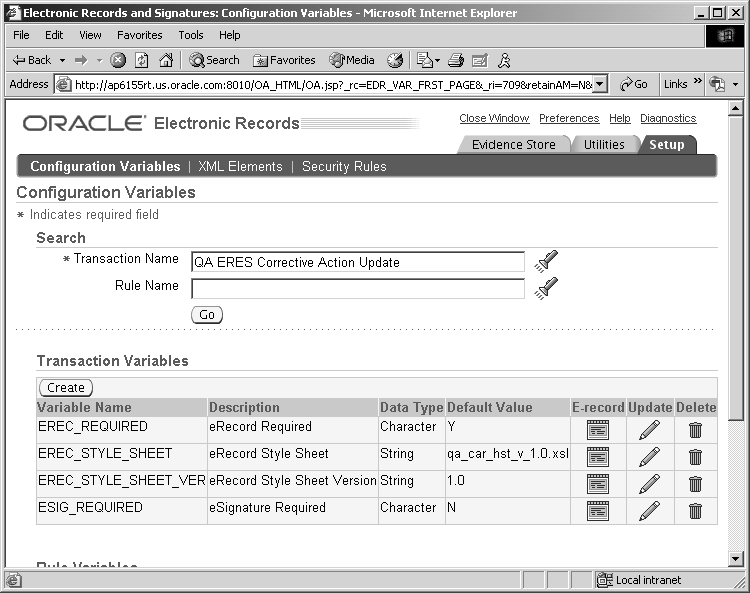Focus the Rule Name field

358,289
